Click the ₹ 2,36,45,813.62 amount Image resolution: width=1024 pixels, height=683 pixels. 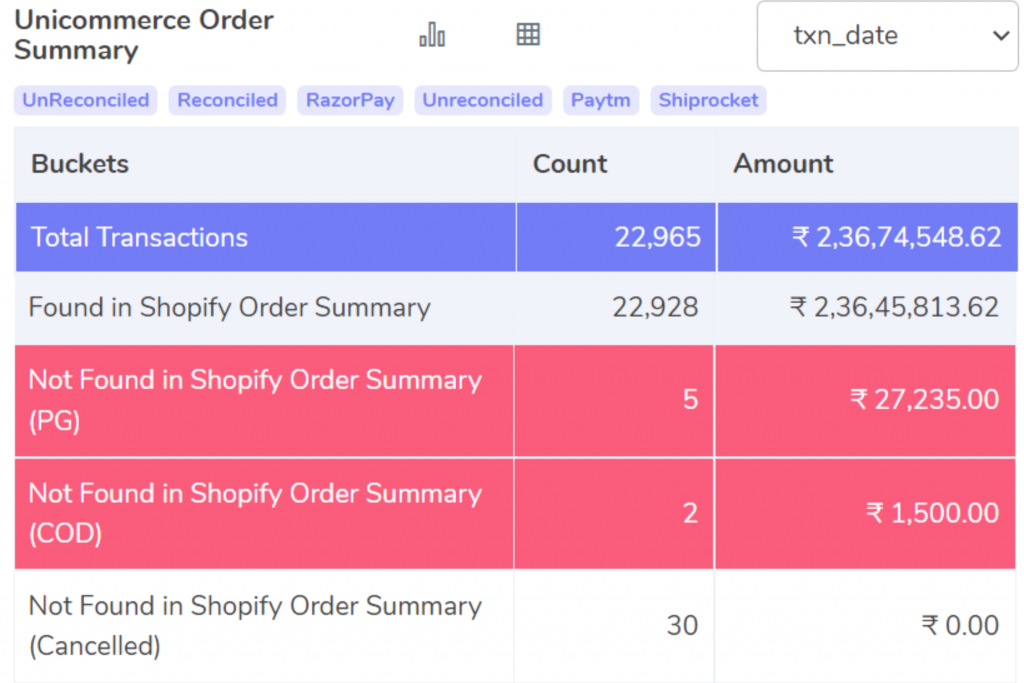point(894,307)
